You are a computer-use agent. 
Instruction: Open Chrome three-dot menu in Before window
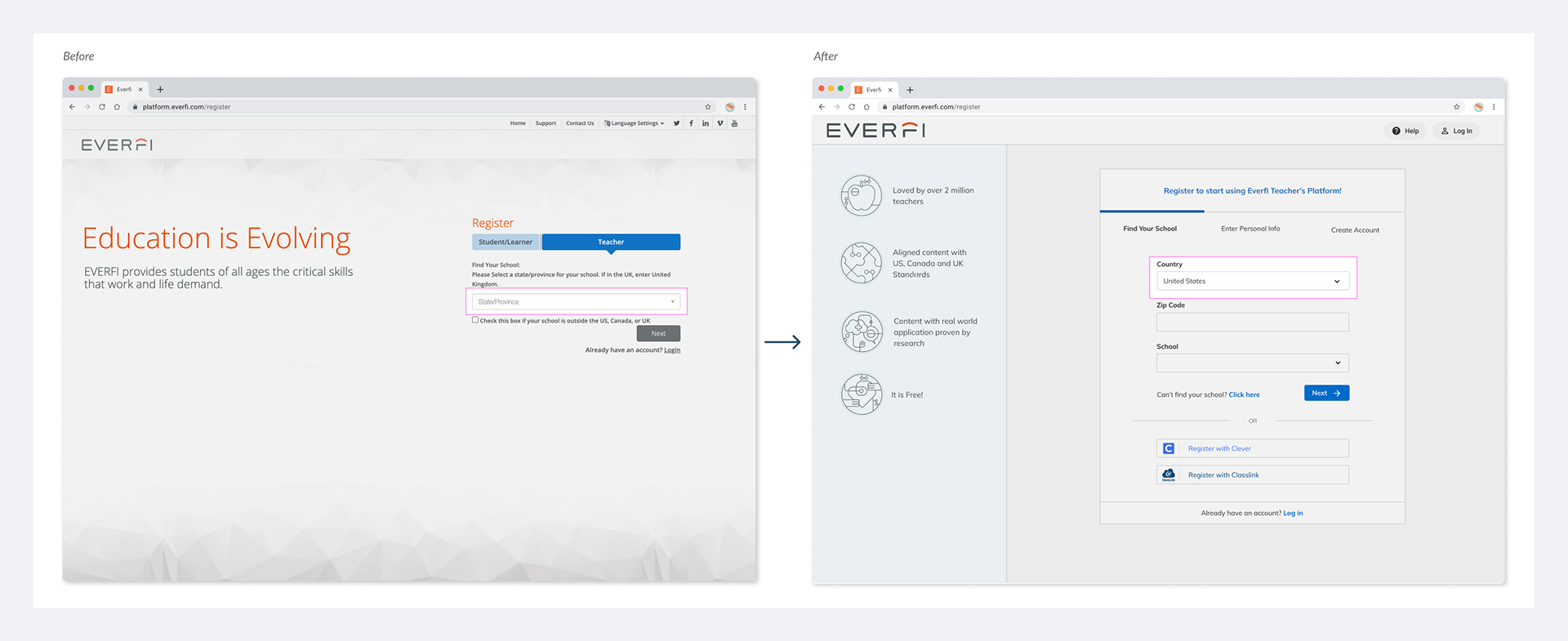(745, 107)
